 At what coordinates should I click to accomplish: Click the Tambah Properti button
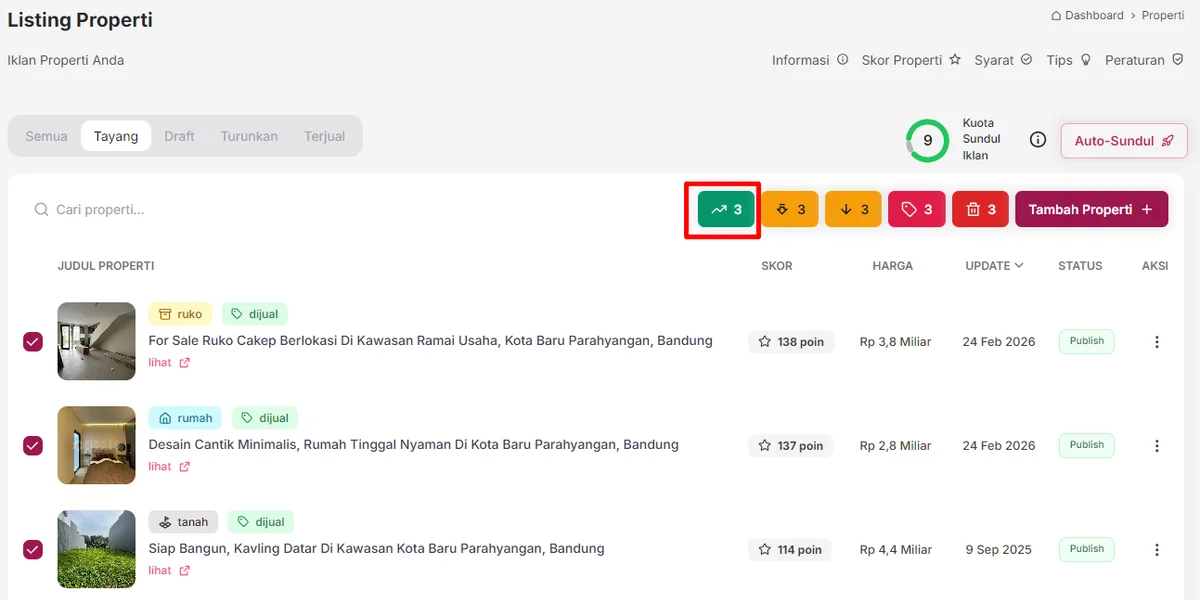(x=1090, y=210)
